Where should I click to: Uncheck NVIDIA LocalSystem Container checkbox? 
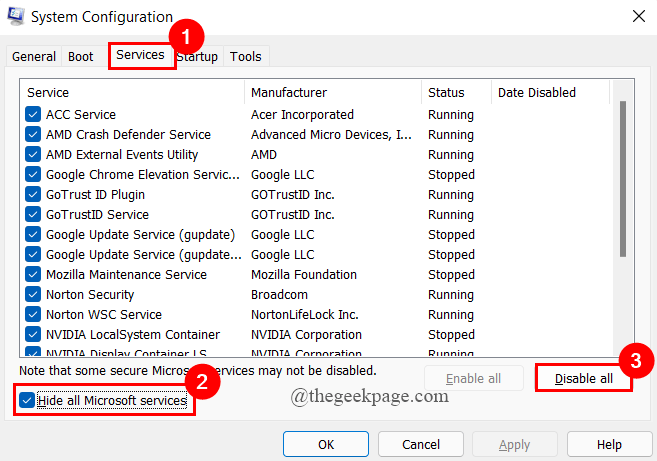(33, 335)
